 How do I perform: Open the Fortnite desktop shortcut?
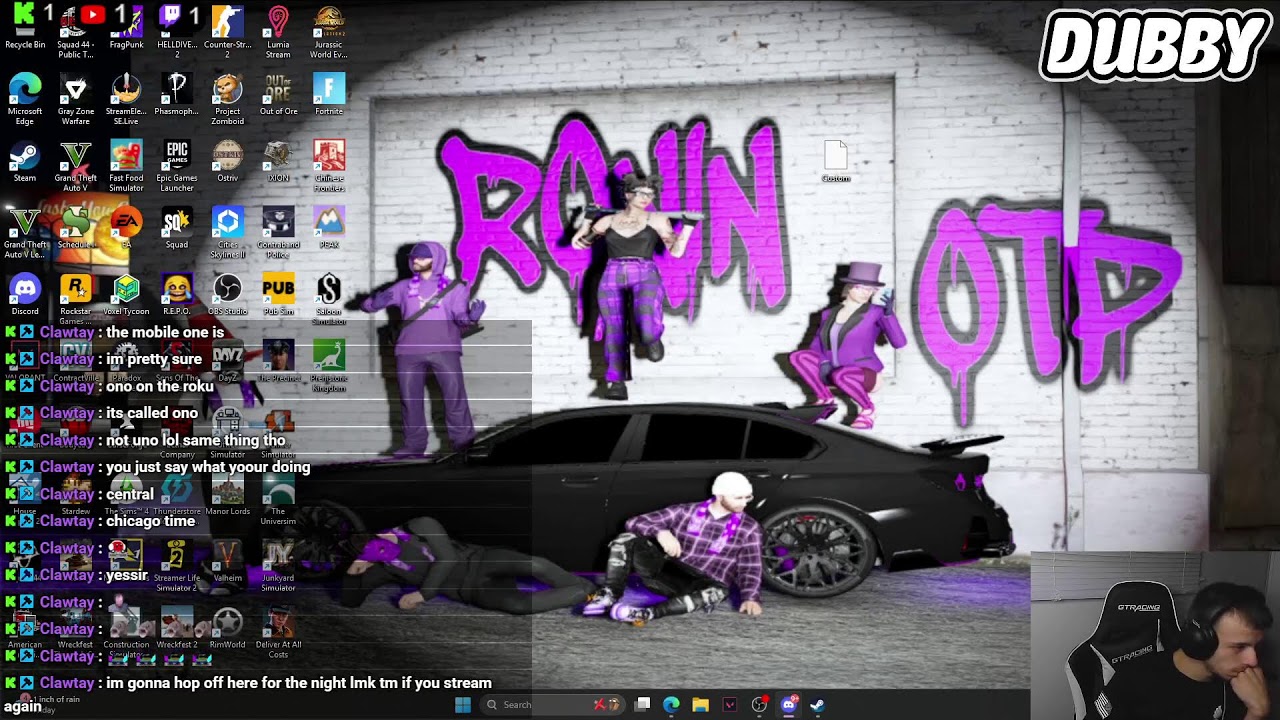pyautogui.click(x=328, y=95)
